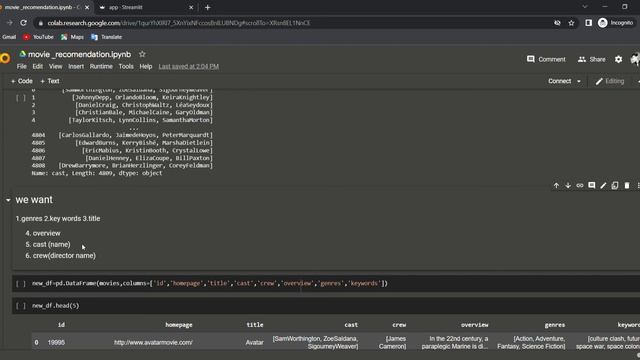Reload the browser page

pyautogui.click(x=24, y=23)
